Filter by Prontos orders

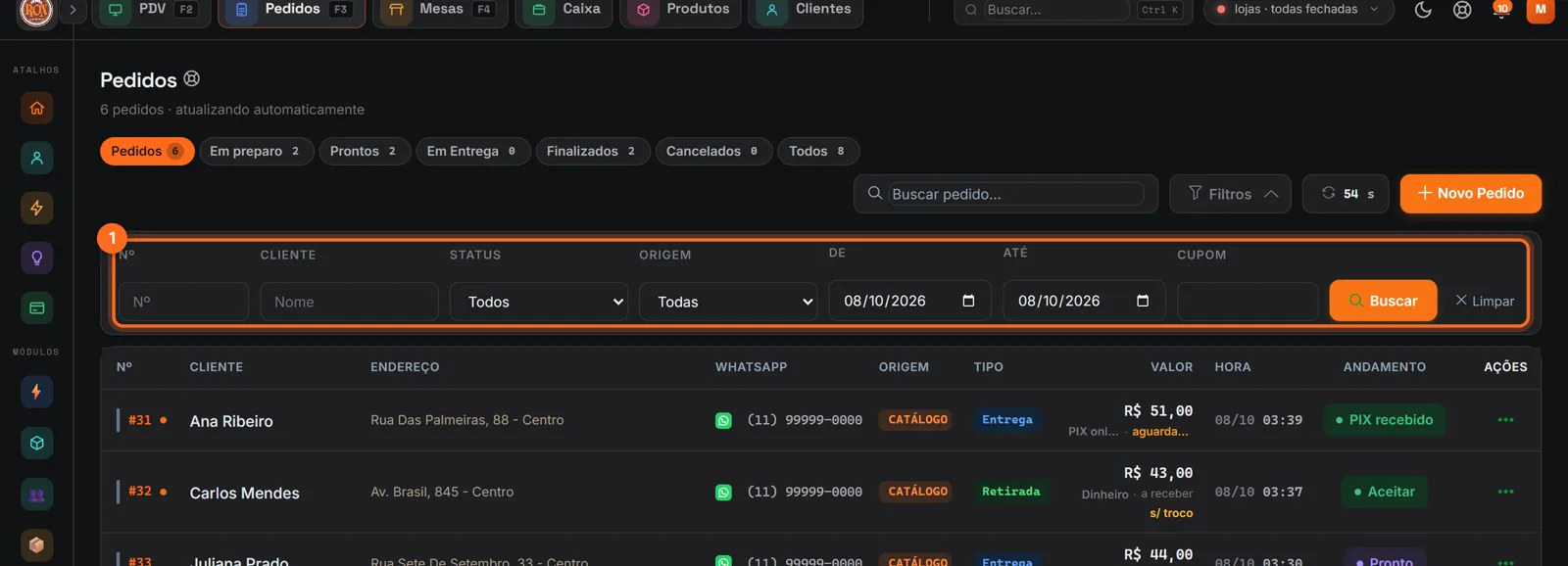365,151
